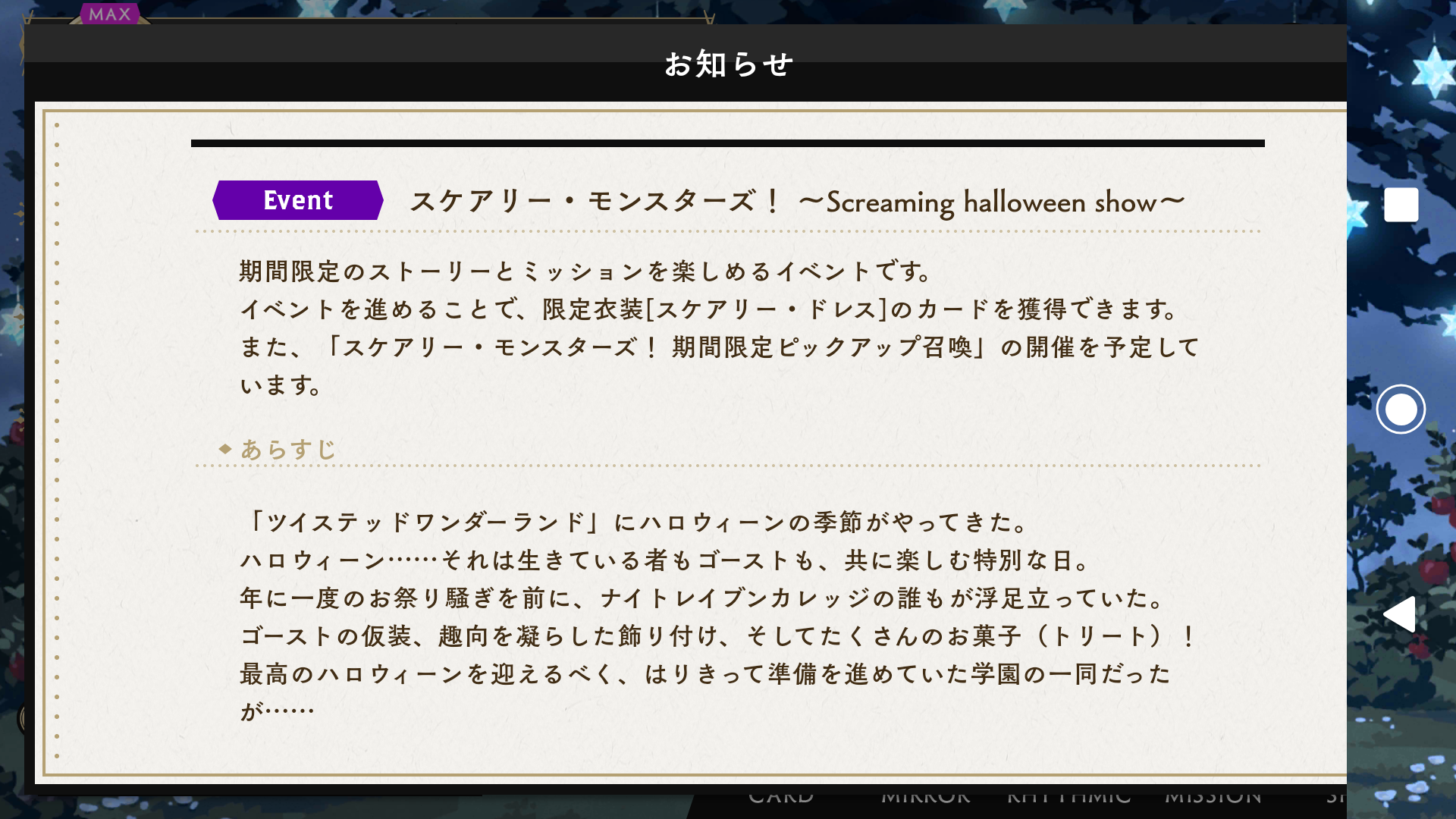Switch to the RHYTHMIC tab

pyautogui.click(x=1068, y=796)
